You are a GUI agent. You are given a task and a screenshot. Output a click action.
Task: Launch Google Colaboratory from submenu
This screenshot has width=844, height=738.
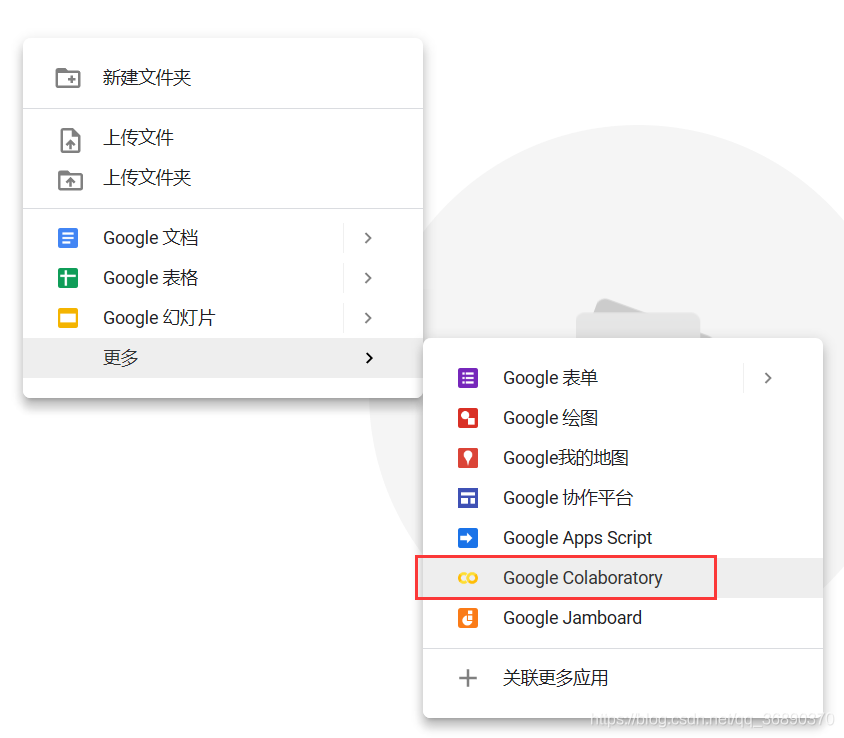click(x=623, y=578)
